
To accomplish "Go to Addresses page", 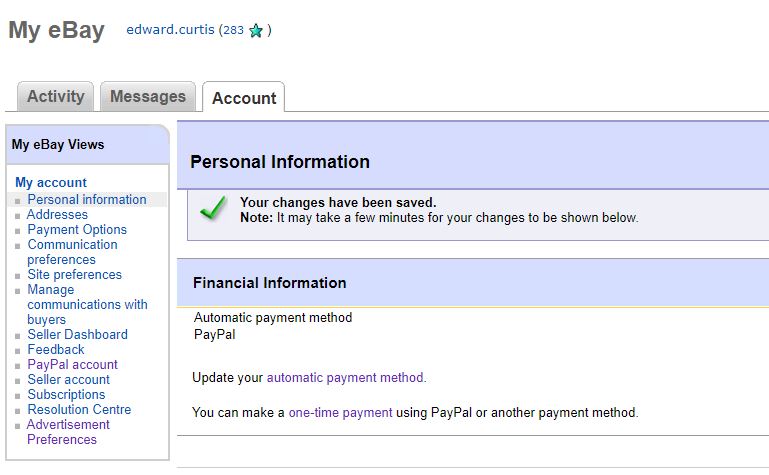I will click(x=57, y=214).
